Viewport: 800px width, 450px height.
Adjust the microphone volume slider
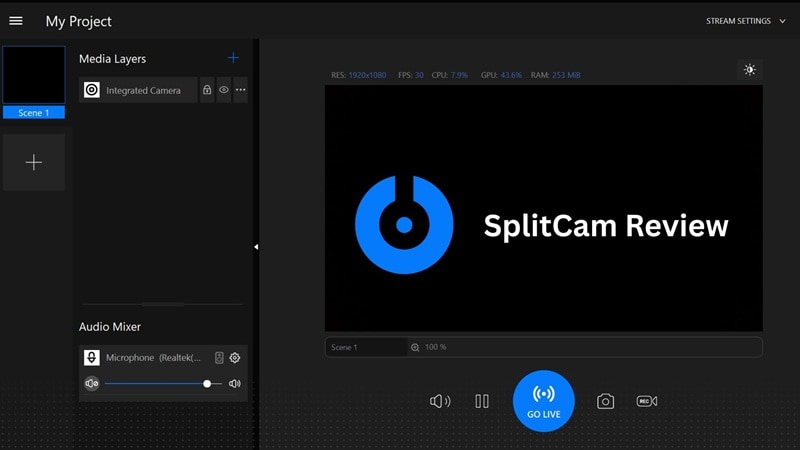click(x=163, y=384)
